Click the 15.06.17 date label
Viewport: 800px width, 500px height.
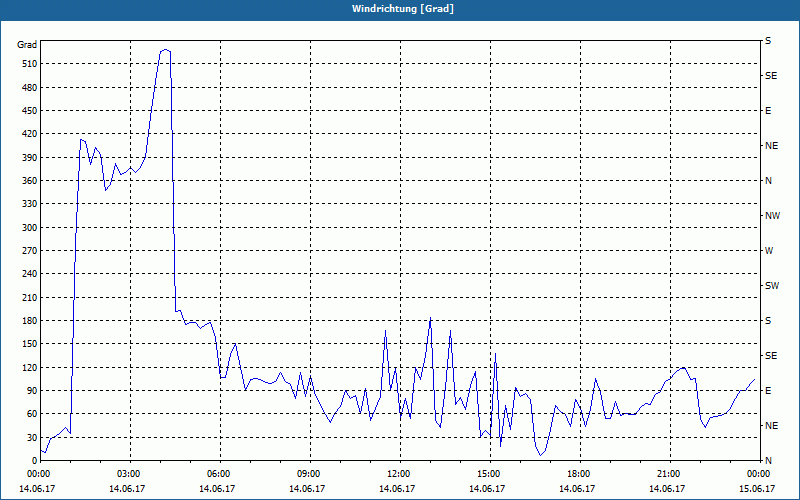click(x=757, y=489)
